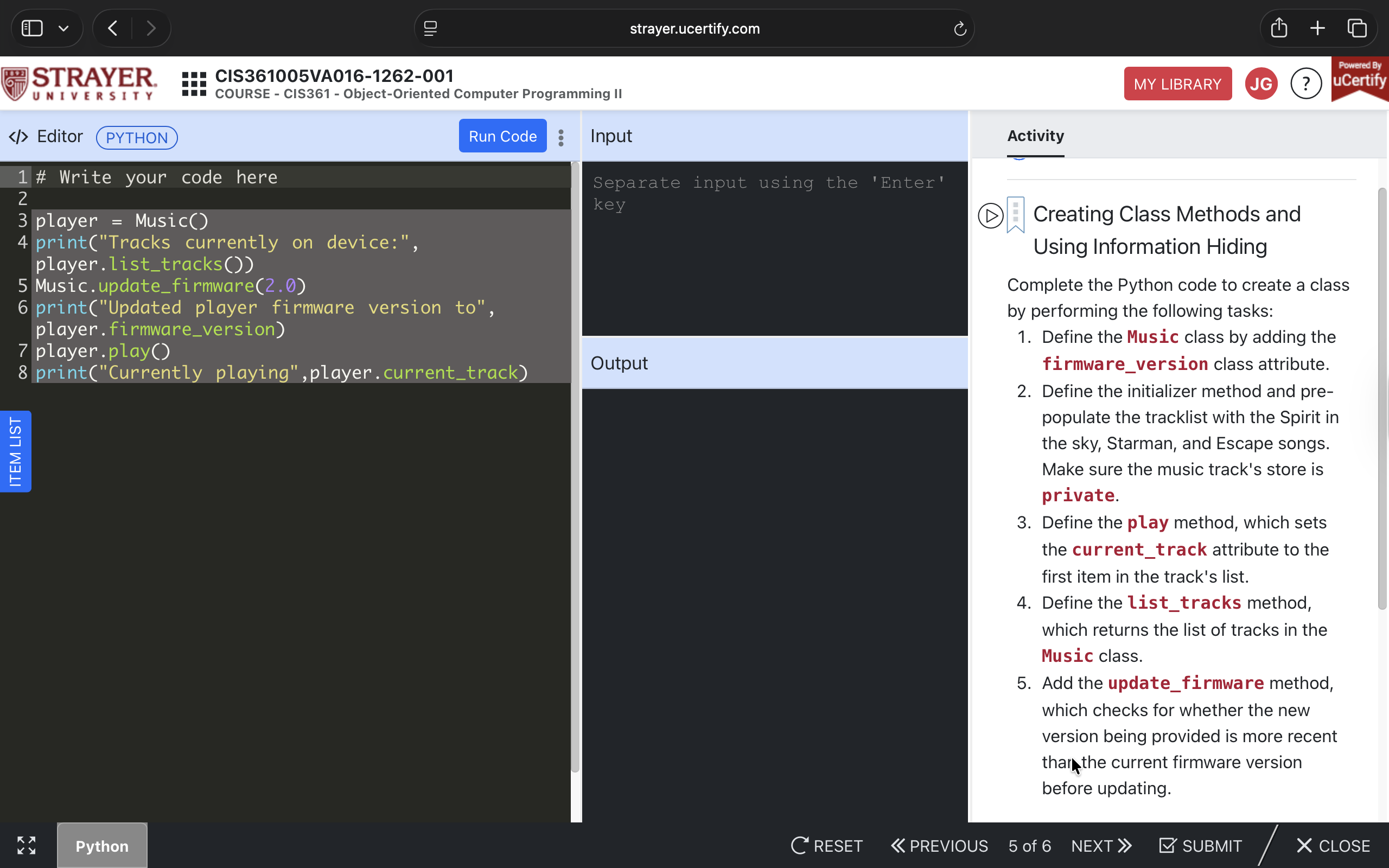The height and width of the screenshot is (868, 1389).
Task: Select the Python file tab at the bottom
Action: pos(102,846)
